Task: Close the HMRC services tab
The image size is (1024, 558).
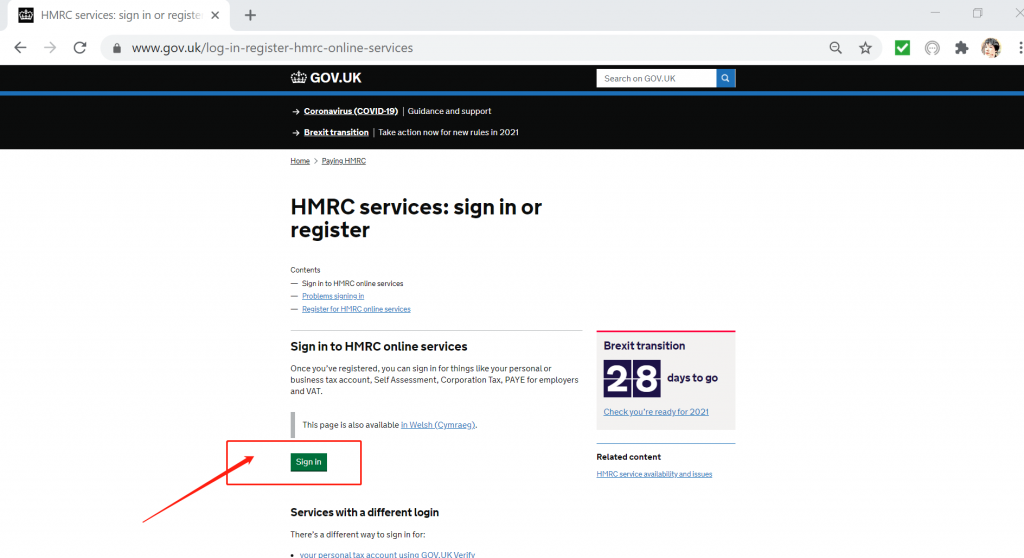Action: coord(215,15)
